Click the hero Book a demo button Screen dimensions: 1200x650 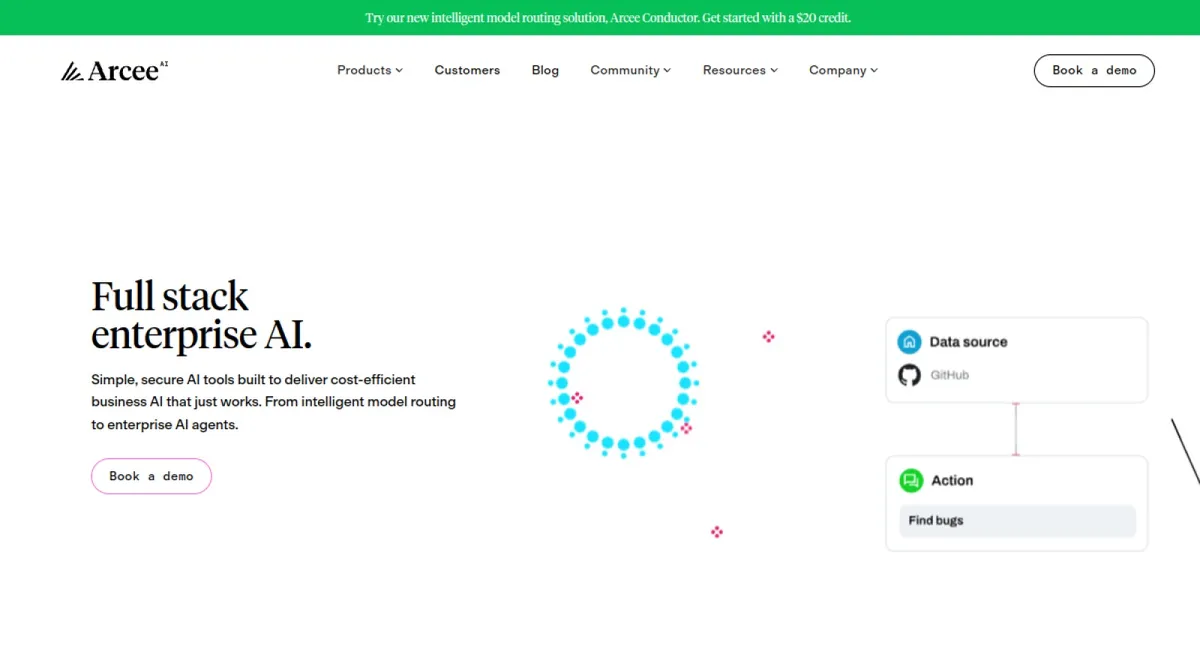(151, 476)
